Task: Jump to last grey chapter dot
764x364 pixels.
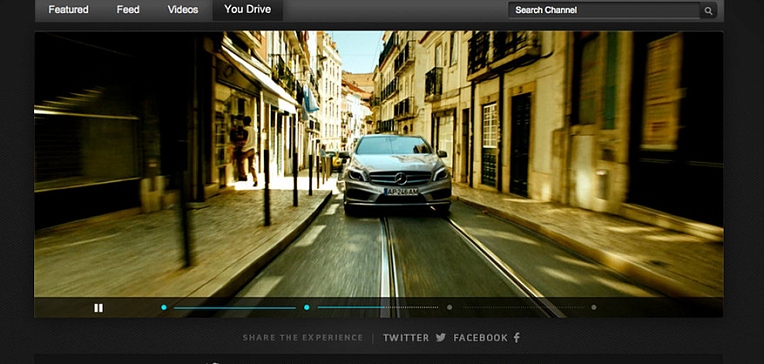Action: pyautogui.click(x=593, y=307)
